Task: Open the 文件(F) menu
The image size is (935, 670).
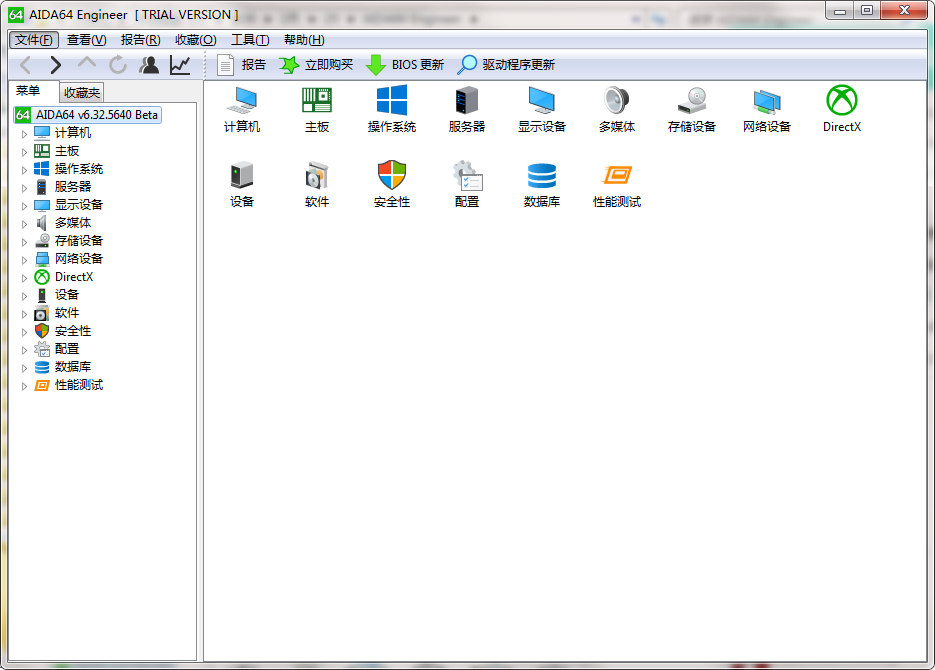Action: coord(34,40)
